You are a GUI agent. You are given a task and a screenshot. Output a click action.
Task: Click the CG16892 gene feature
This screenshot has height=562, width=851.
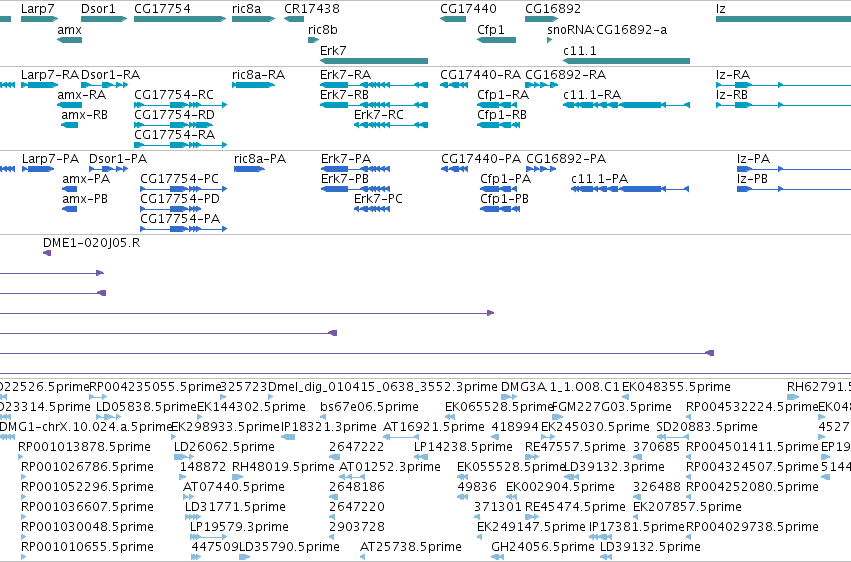tap(542, 19)
